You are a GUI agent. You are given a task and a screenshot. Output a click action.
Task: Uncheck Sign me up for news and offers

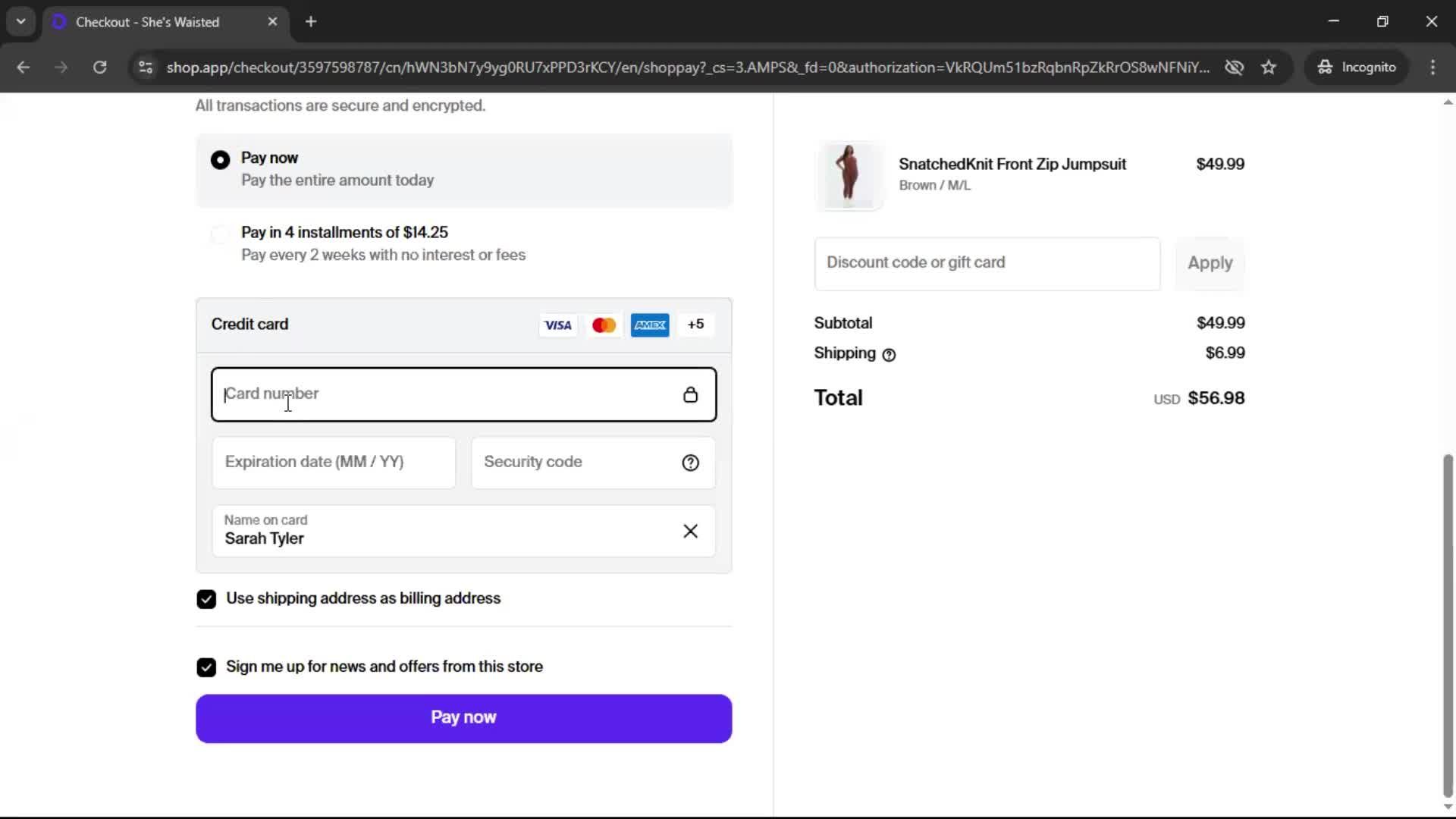pos(206,667)
